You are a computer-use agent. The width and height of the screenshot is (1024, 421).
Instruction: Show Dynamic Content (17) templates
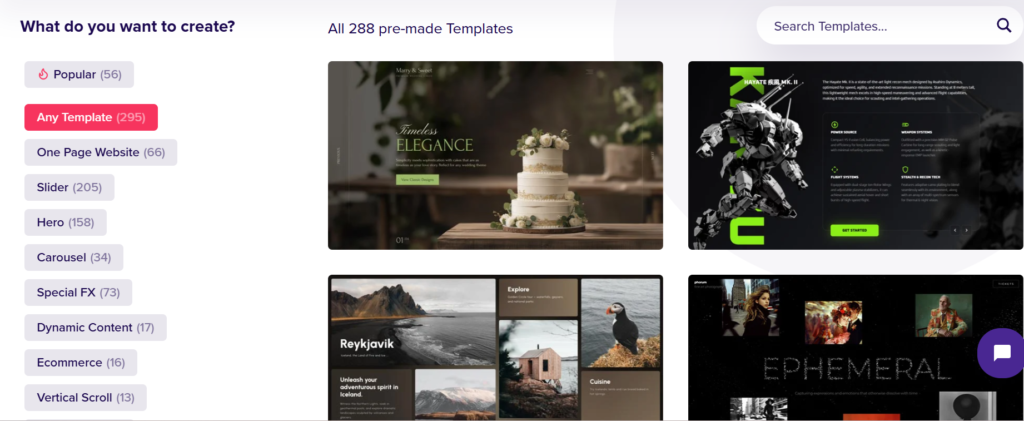tap(95, 328)
